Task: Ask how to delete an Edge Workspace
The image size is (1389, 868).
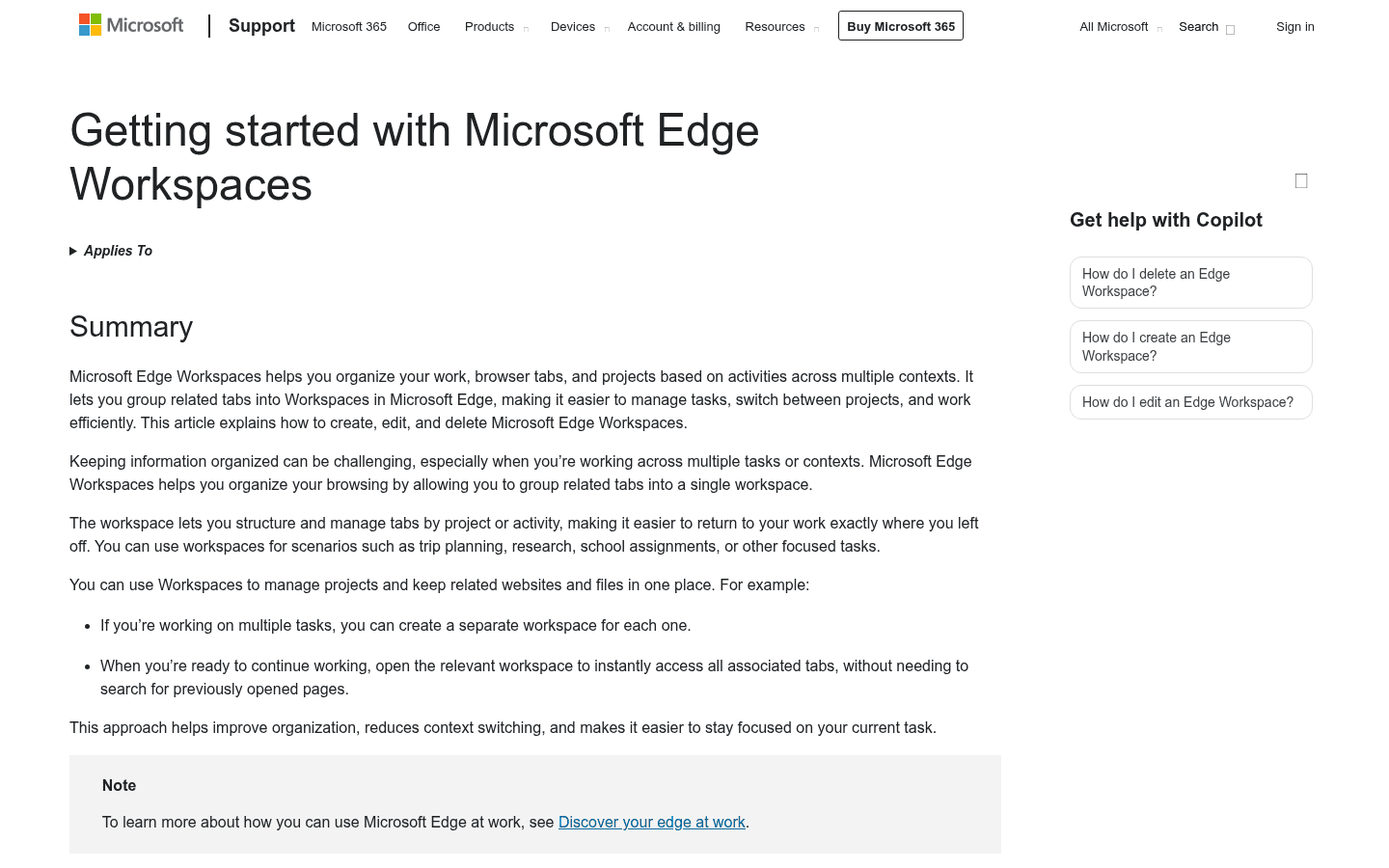Action: pos(1191,283)
